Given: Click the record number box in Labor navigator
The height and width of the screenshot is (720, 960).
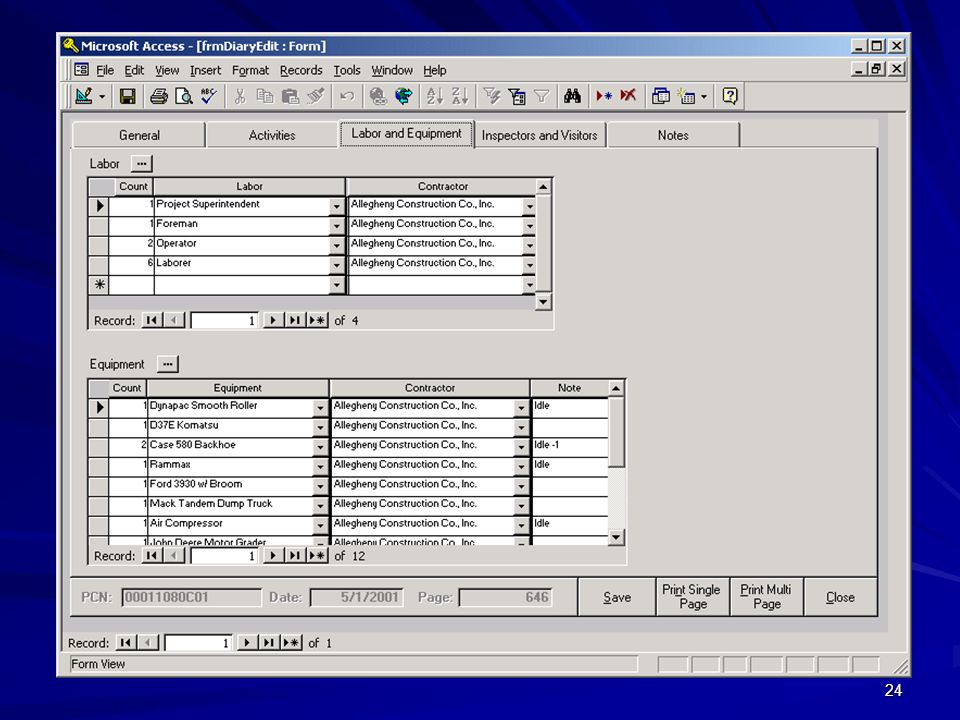Looking at the screenshot, I should [x=225, y=320].
